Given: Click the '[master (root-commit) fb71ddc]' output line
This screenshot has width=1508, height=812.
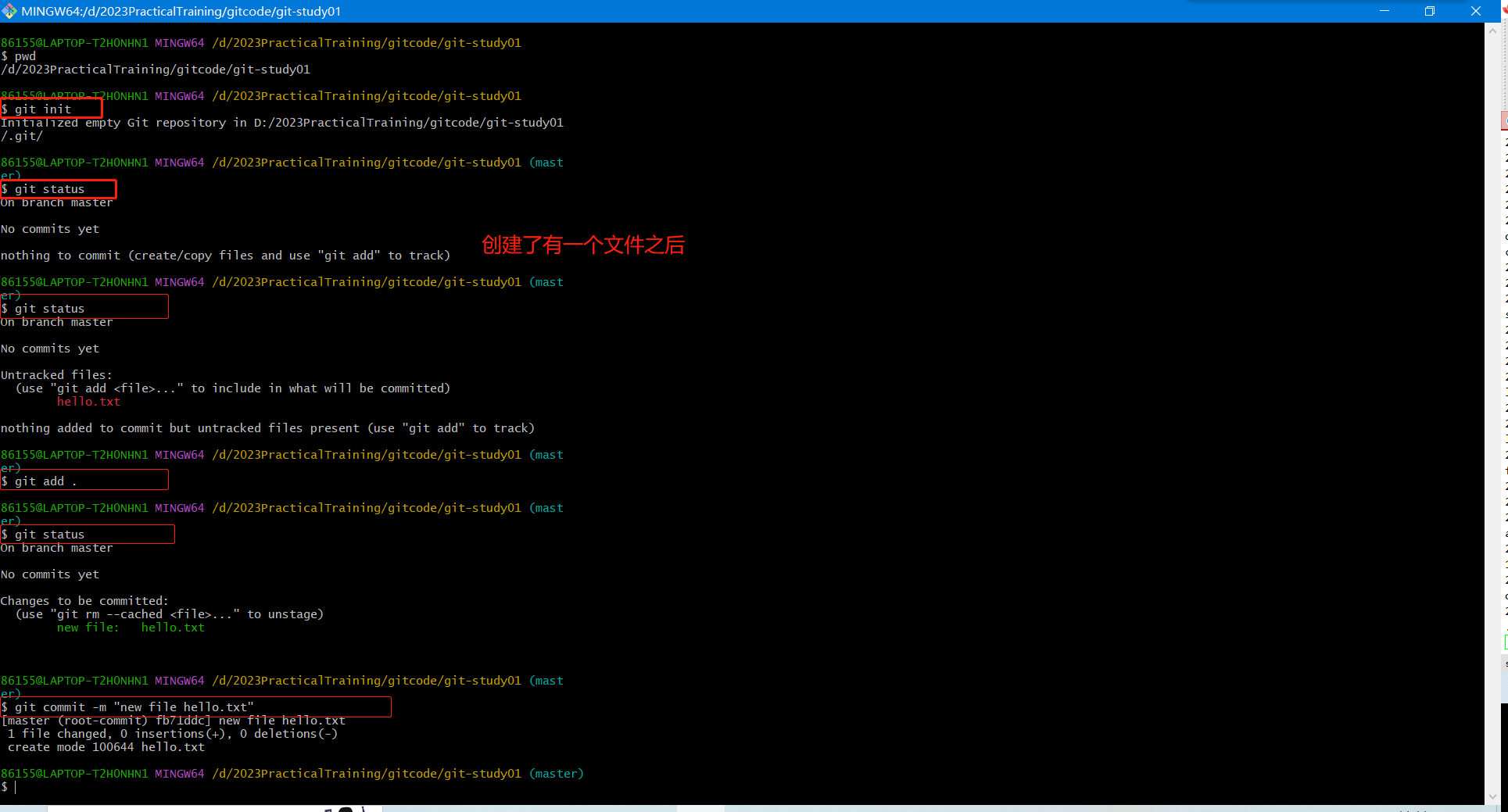Looking at the screenshot, I should 173,721.
